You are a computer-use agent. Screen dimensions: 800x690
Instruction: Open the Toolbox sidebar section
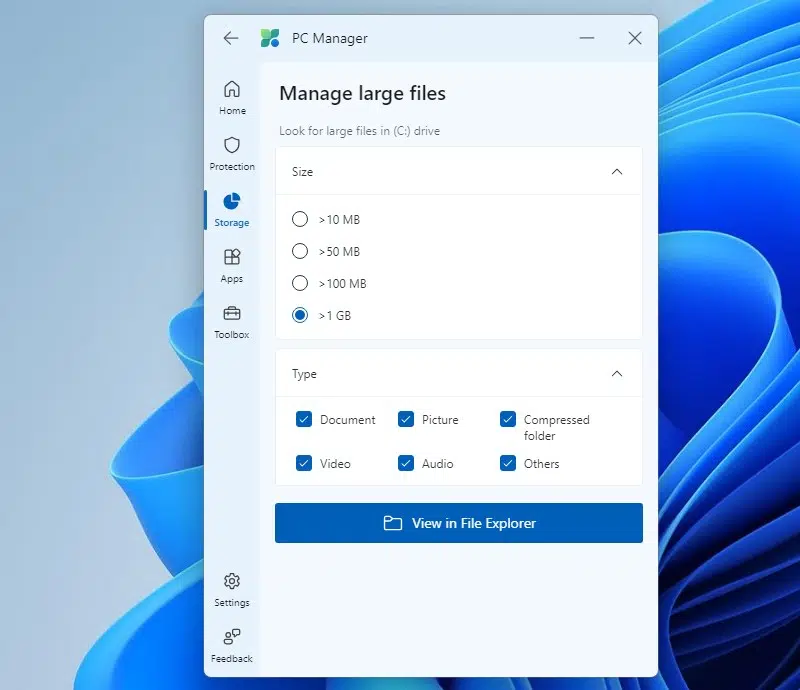tap(232, 321)
